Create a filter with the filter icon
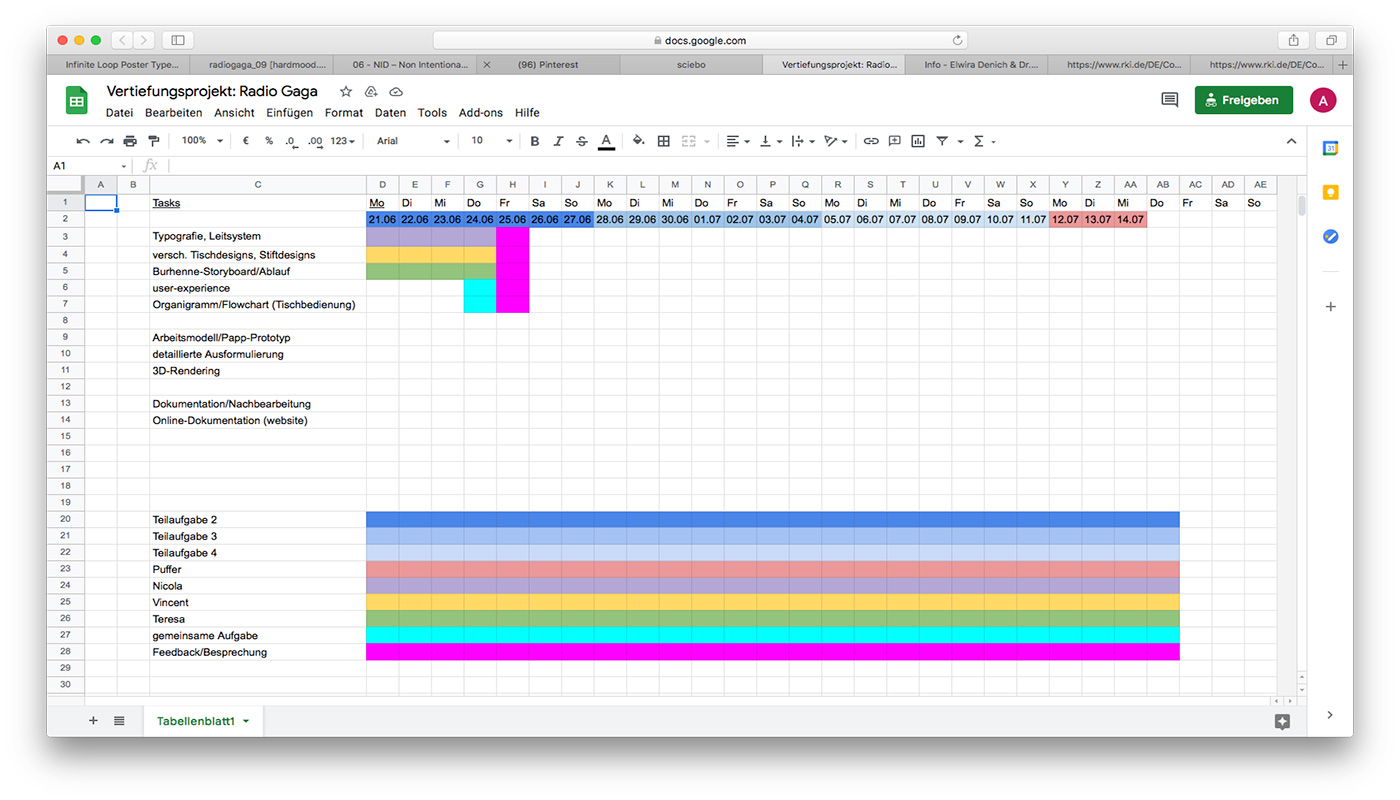 point(941,141)
